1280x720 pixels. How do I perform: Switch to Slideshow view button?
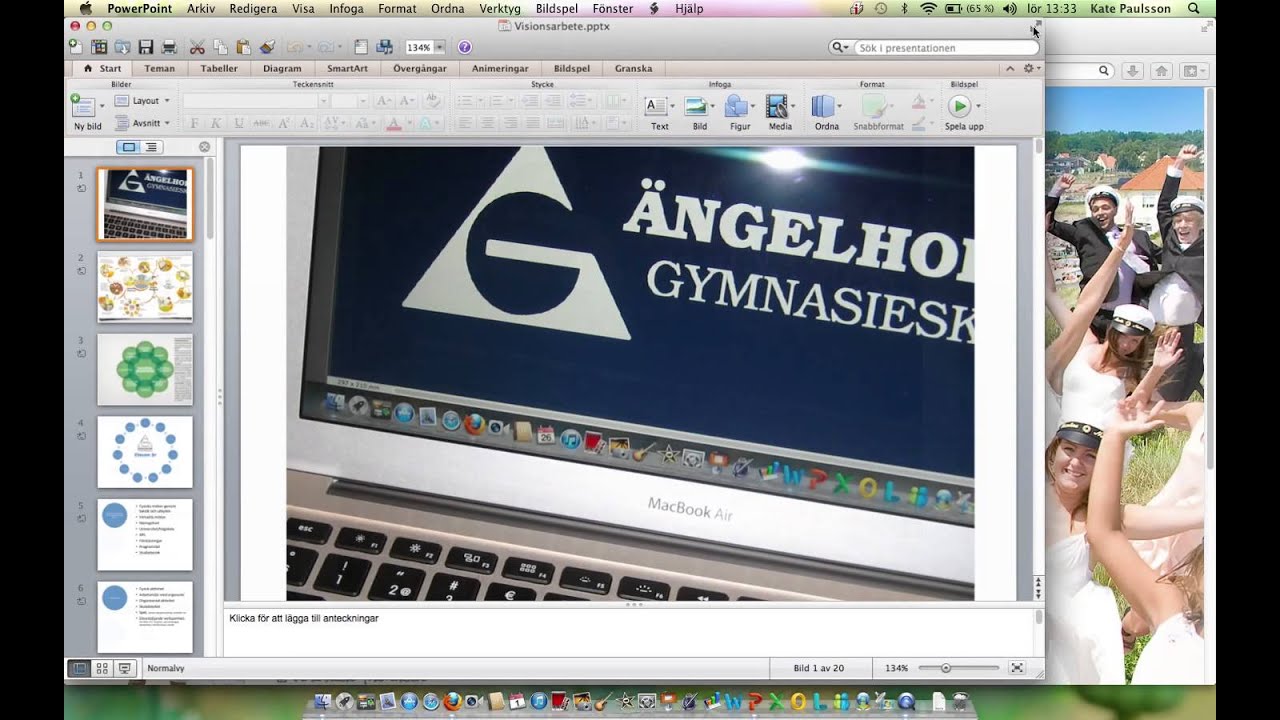[x=125, y=668]
